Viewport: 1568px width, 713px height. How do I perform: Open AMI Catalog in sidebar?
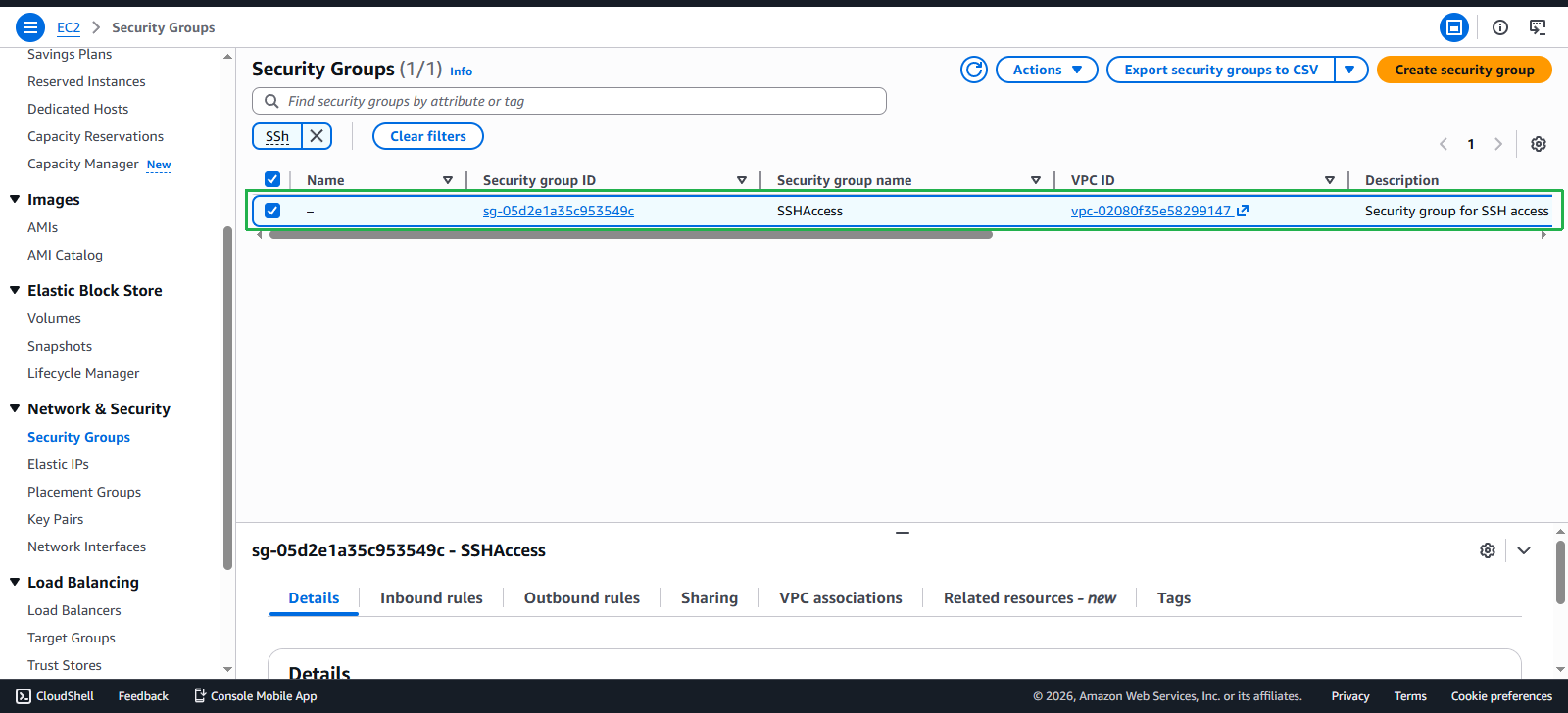65,255
